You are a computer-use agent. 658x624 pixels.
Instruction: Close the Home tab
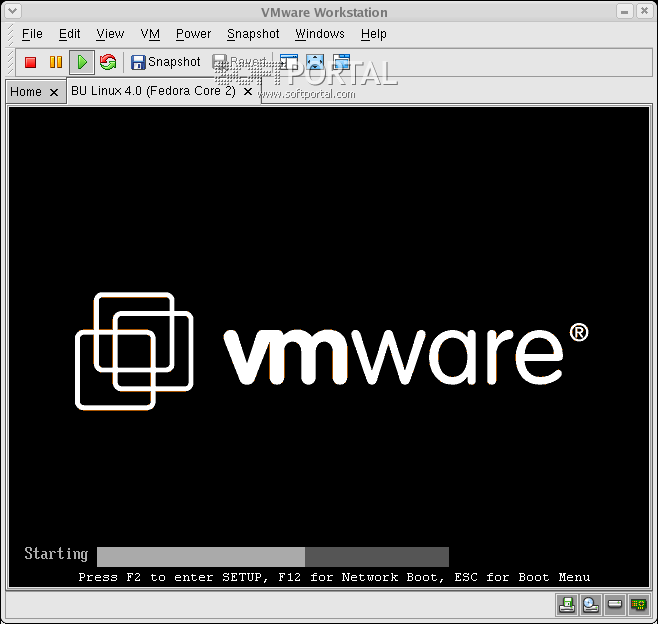click(x=54, y=92)
